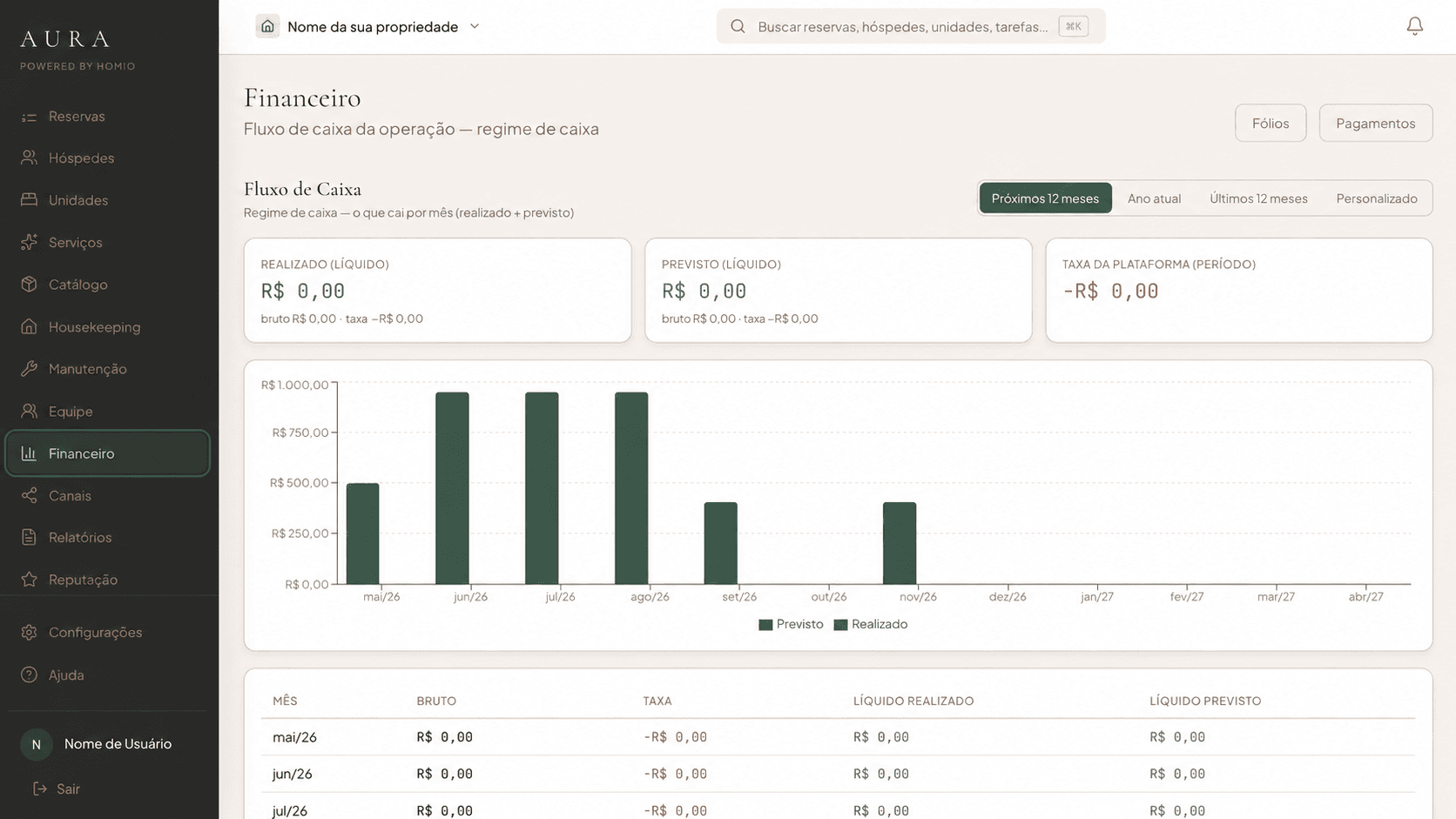The image size is (1456, 819).
Task: Click the jun/26 chart bar
Action: (x=452, y=488)
